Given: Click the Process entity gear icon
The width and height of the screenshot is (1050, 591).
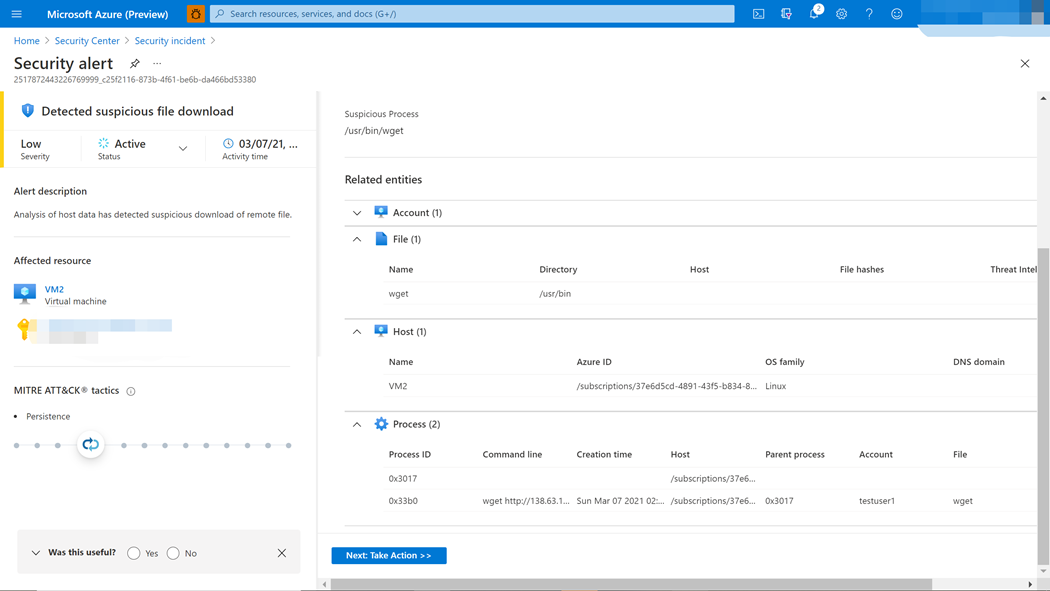Looking at the screenshot, I should pyautogui.click(x=381, y=424).
